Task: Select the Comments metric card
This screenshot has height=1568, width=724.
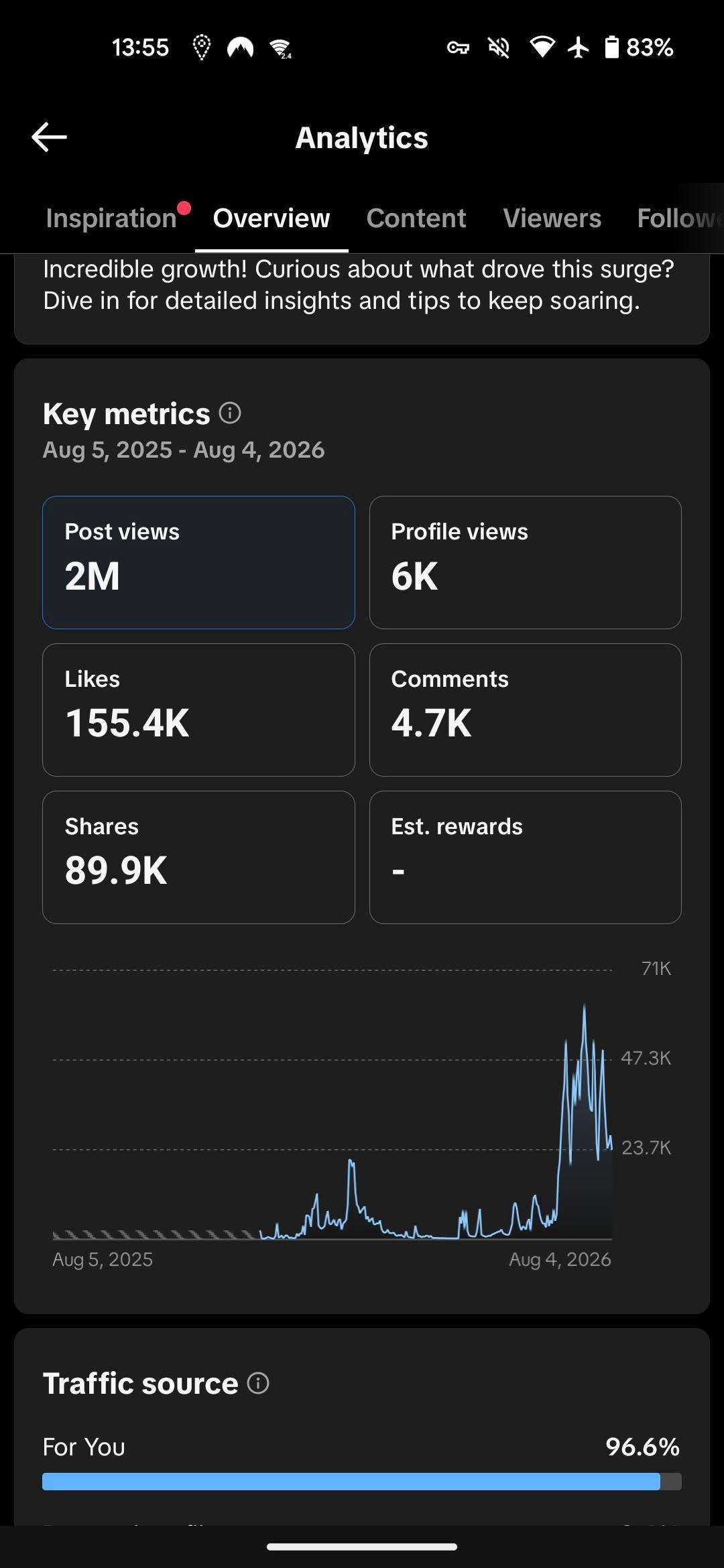Action: (x=526, y=710)
